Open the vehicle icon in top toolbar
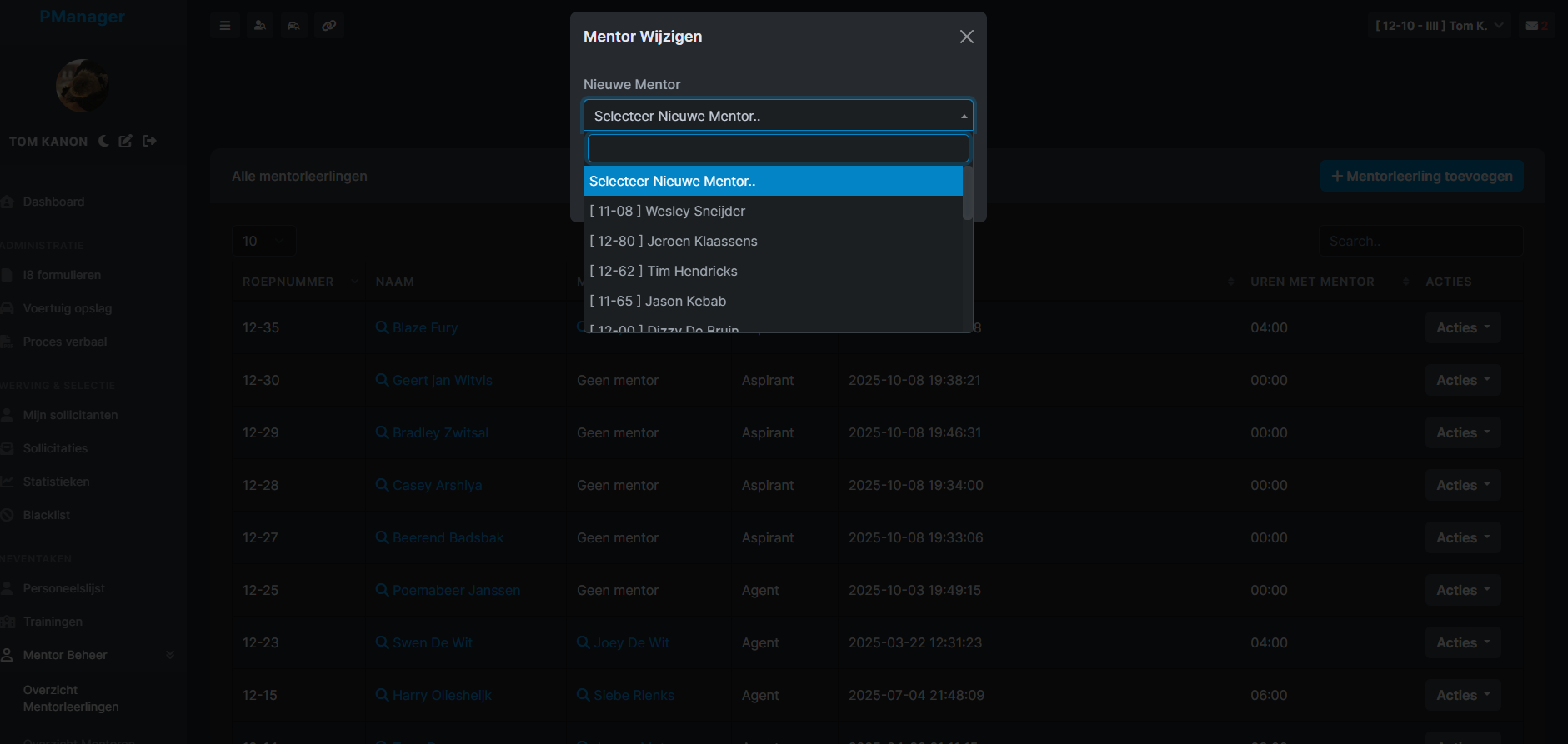The height and width of the screenshot is (744, 1568). pyautogui.click(x=294, y=26)
